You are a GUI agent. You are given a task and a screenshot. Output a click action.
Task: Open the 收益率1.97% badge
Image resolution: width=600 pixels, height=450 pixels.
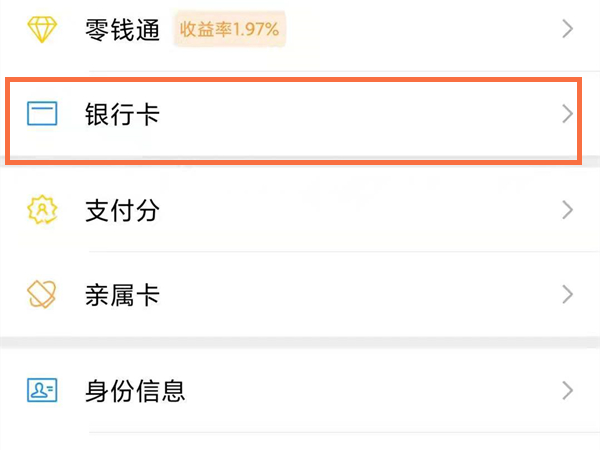pos(230,30)
